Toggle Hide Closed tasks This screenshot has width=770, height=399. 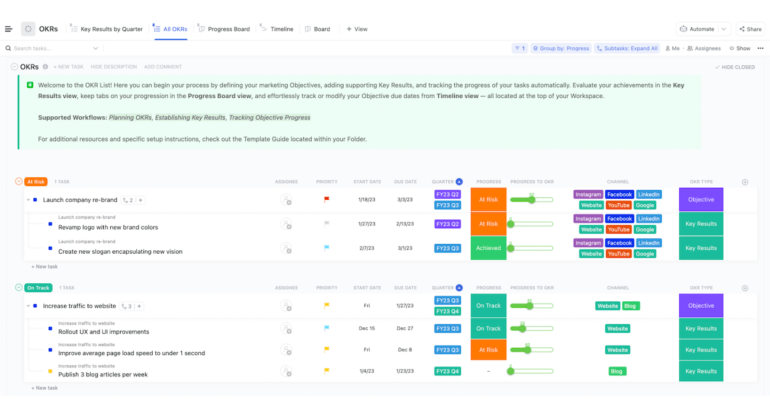tap(735, 67)
